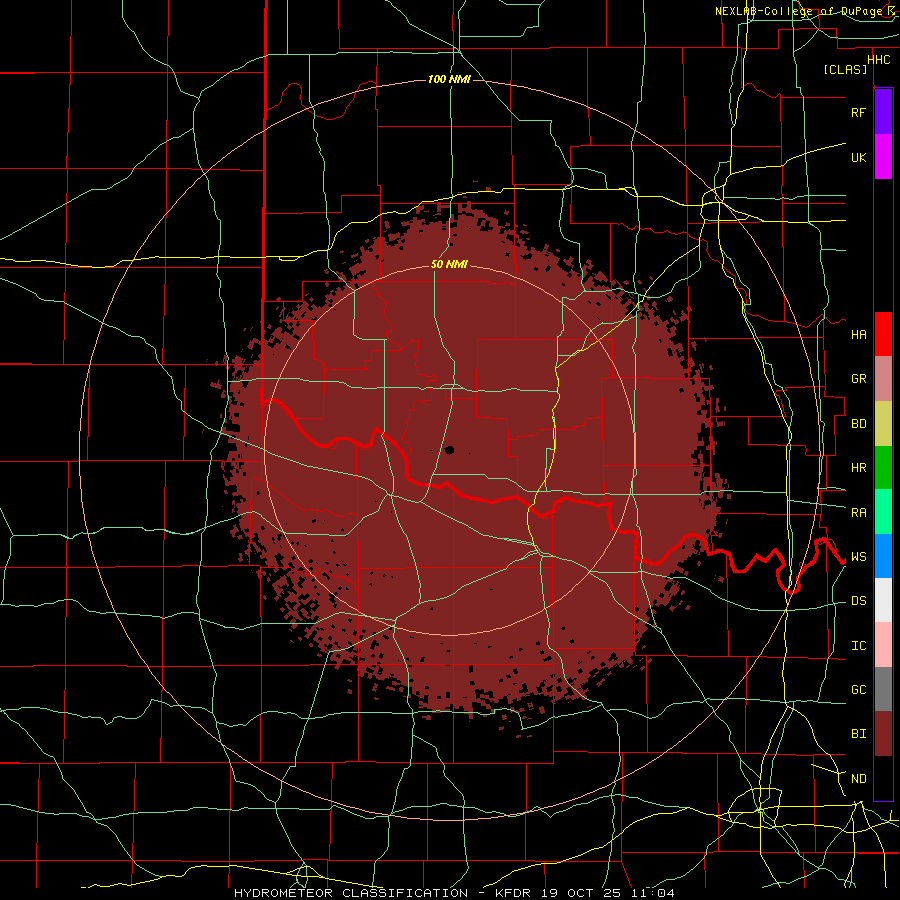Click the IC legend label

click(858, 645)
